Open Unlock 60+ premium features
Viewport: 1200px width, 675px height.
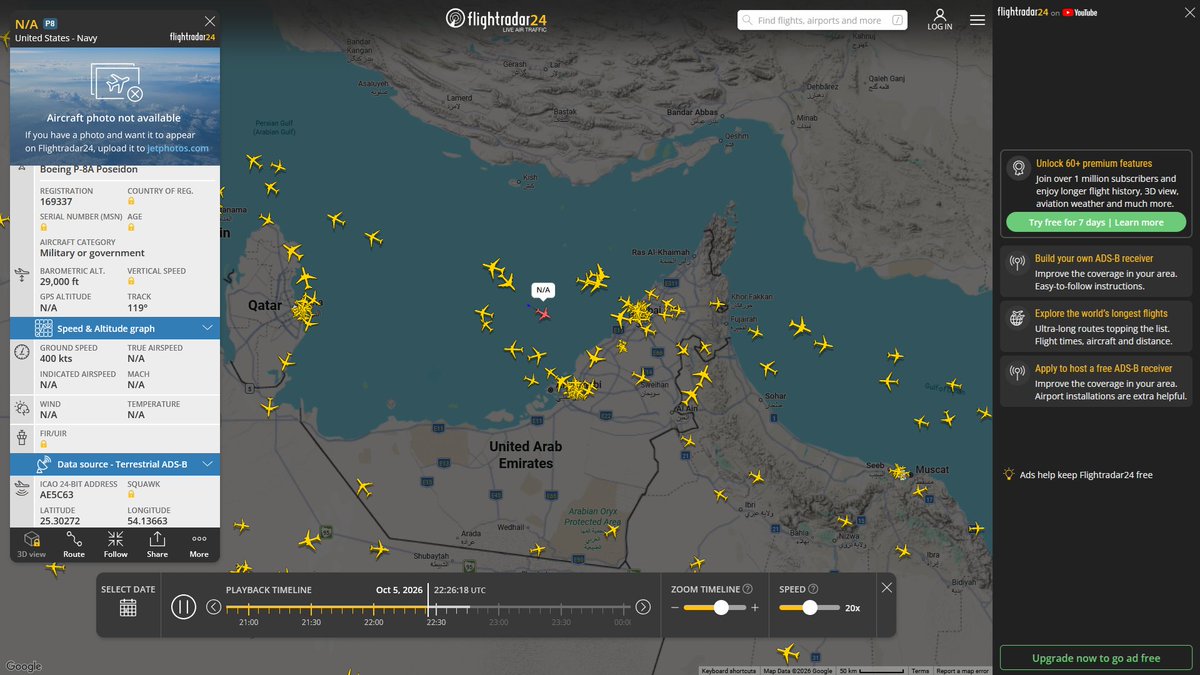pyautogui.click(x=1094, y=163)
